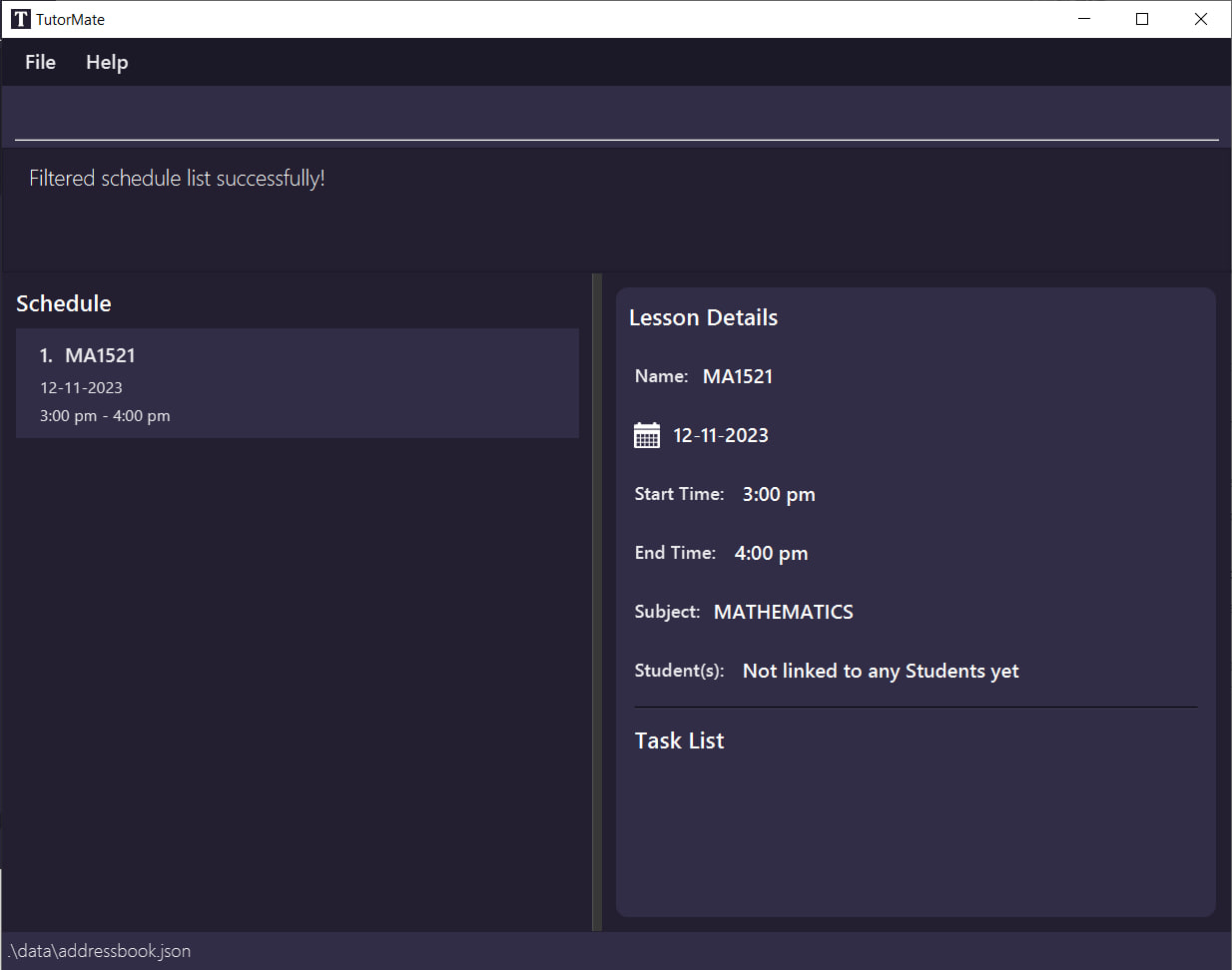Open the Help menu

107,62
